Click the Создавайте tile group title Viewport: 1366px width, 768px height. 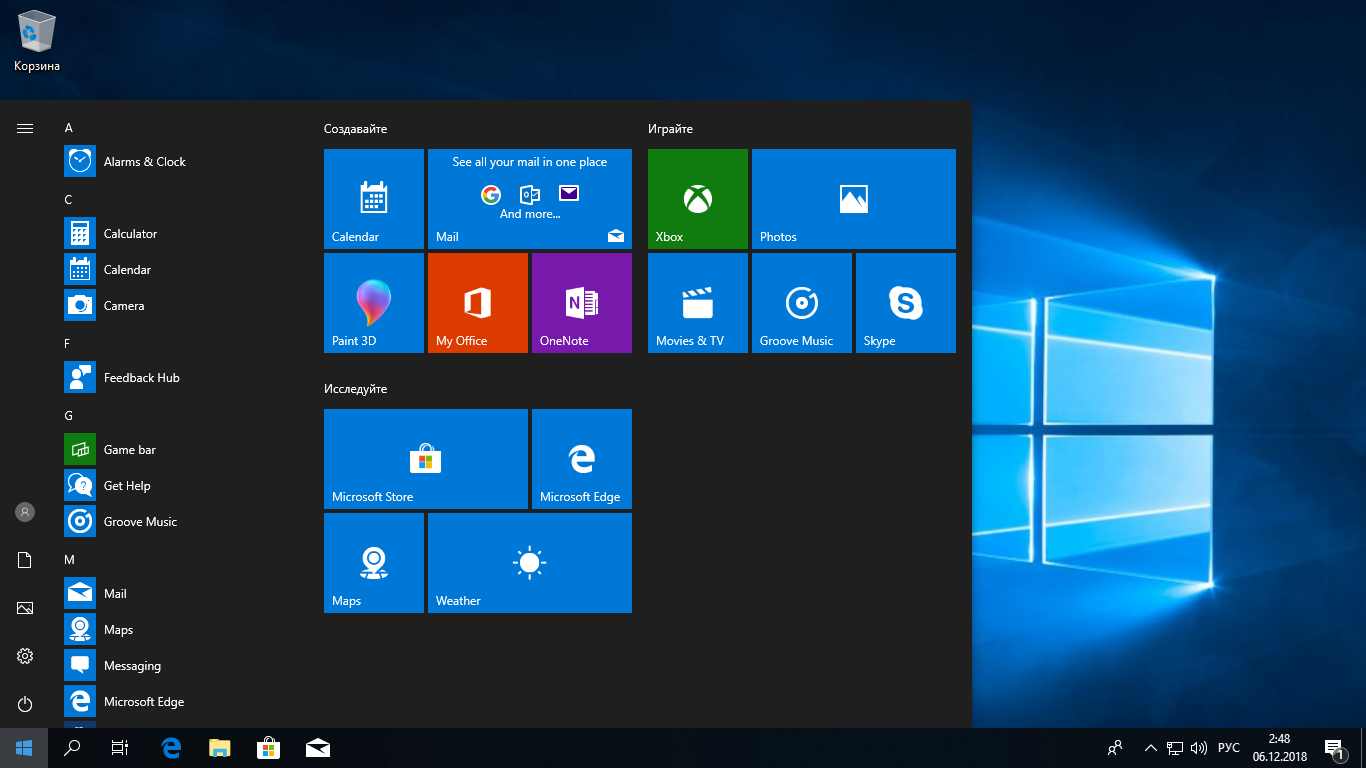(x=355, y=129)
